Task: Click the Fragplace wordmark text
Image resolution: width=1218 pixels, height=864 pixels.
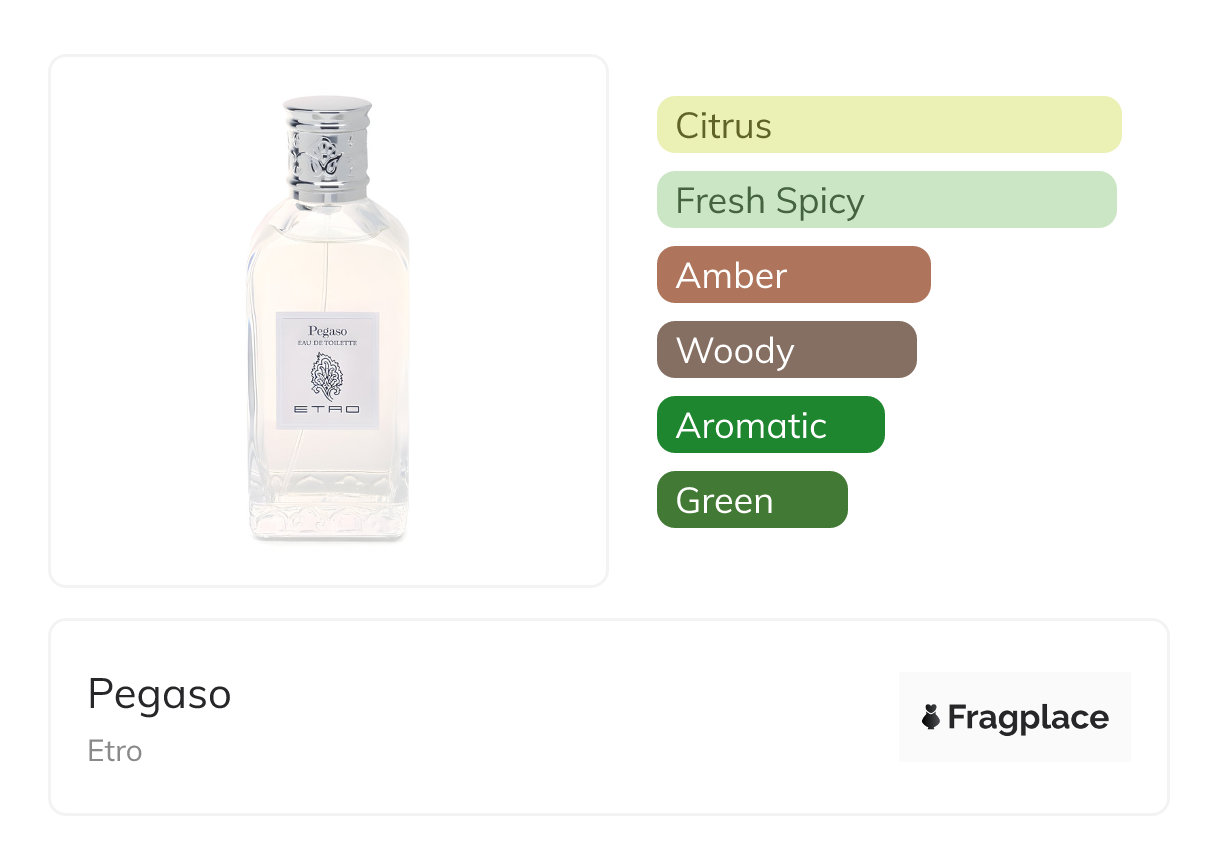Action: tap(1027, 718)
